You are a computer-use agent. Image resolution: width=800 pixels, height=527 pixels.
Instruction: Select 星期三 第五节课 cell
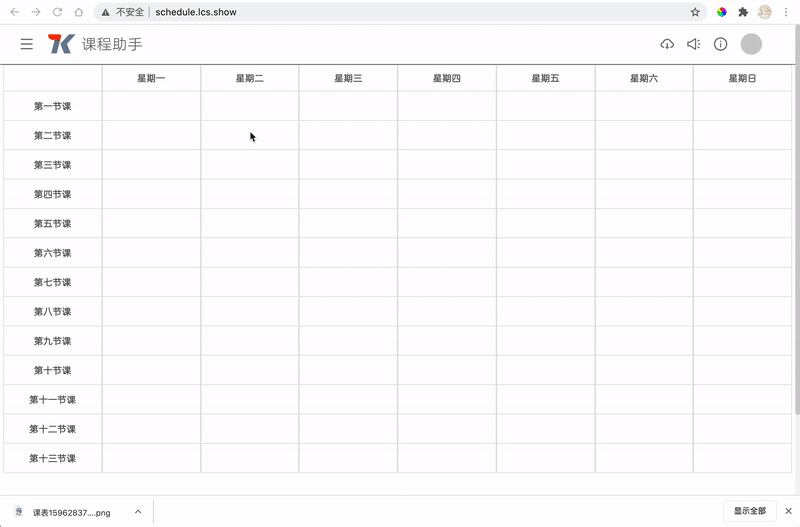coord(348,223)
